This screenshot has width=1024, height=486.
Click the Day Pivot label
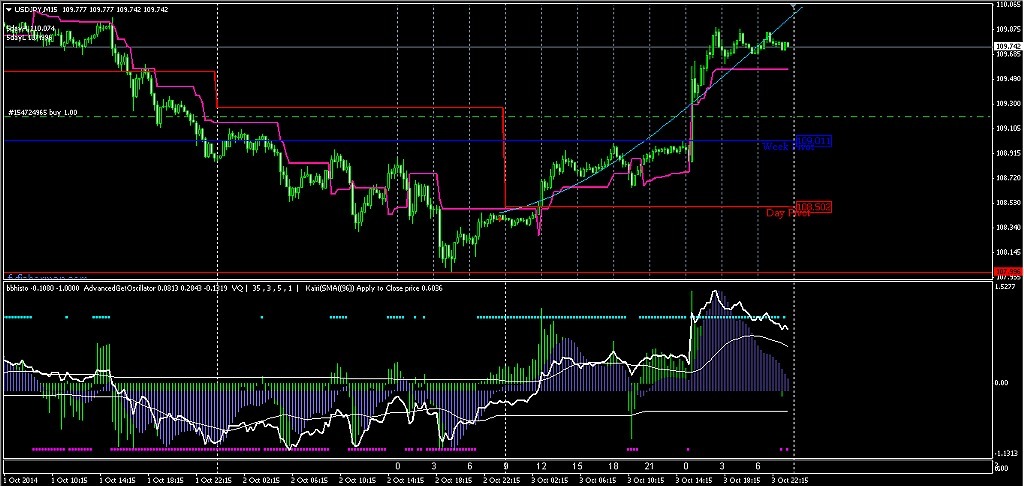788,213
